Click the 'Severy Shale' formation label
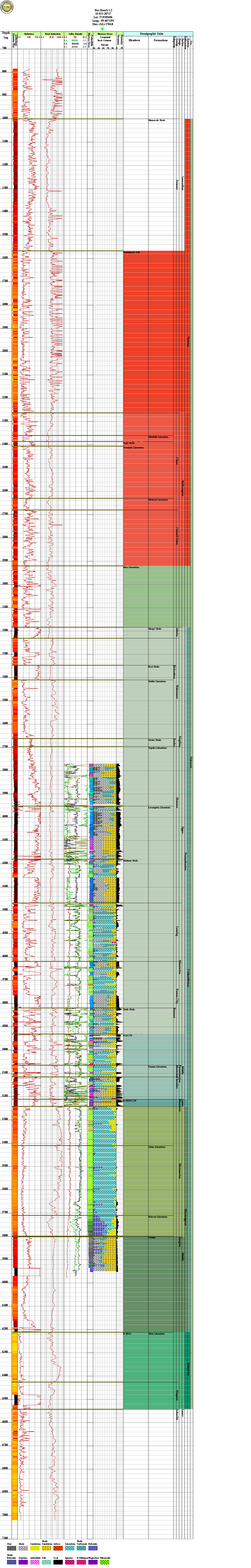The image size is (251, 1568). pos(155,740)
